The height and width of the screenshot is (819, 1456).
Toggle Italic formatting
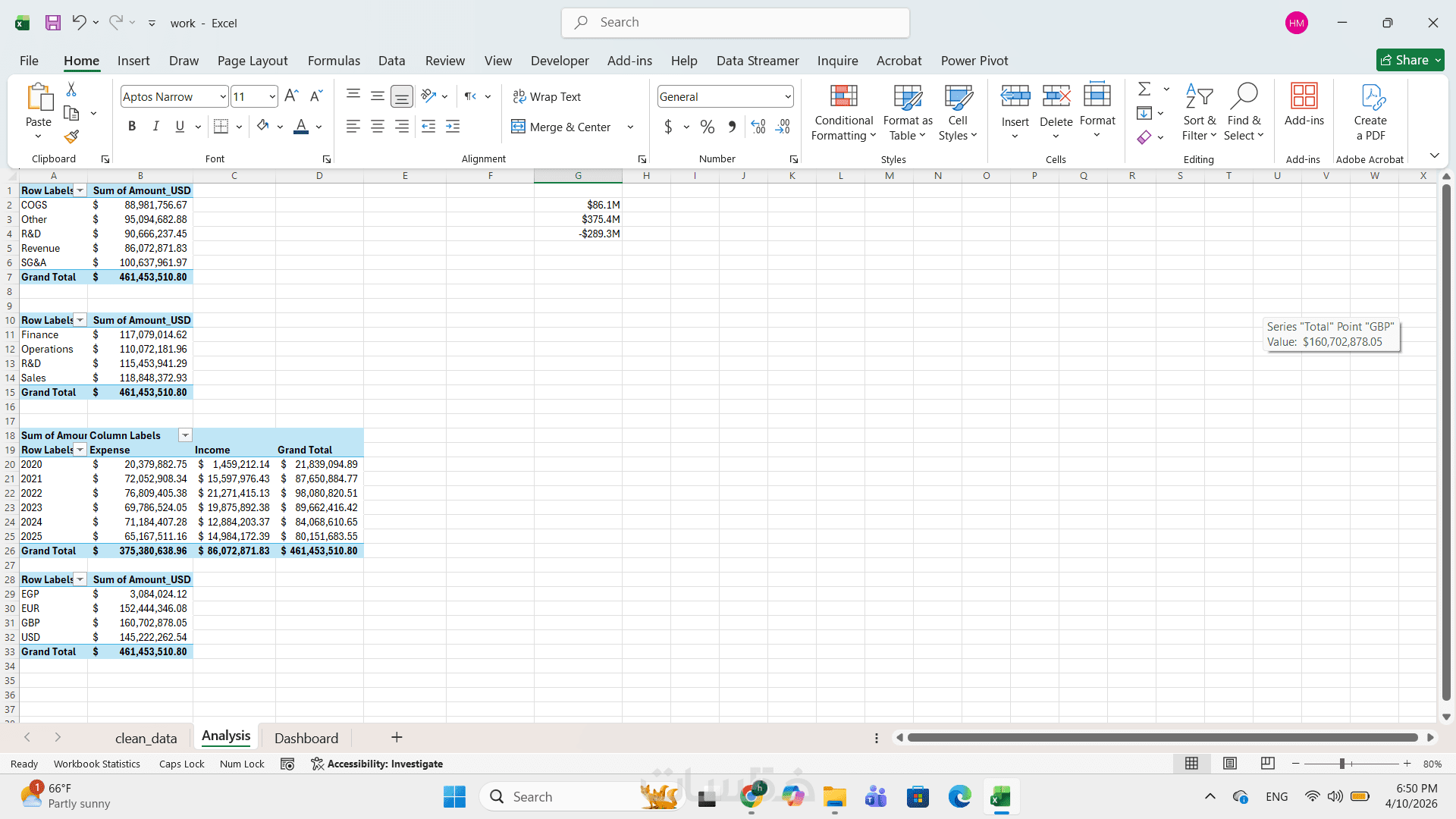pyautogui.click(x=155, y=127)
